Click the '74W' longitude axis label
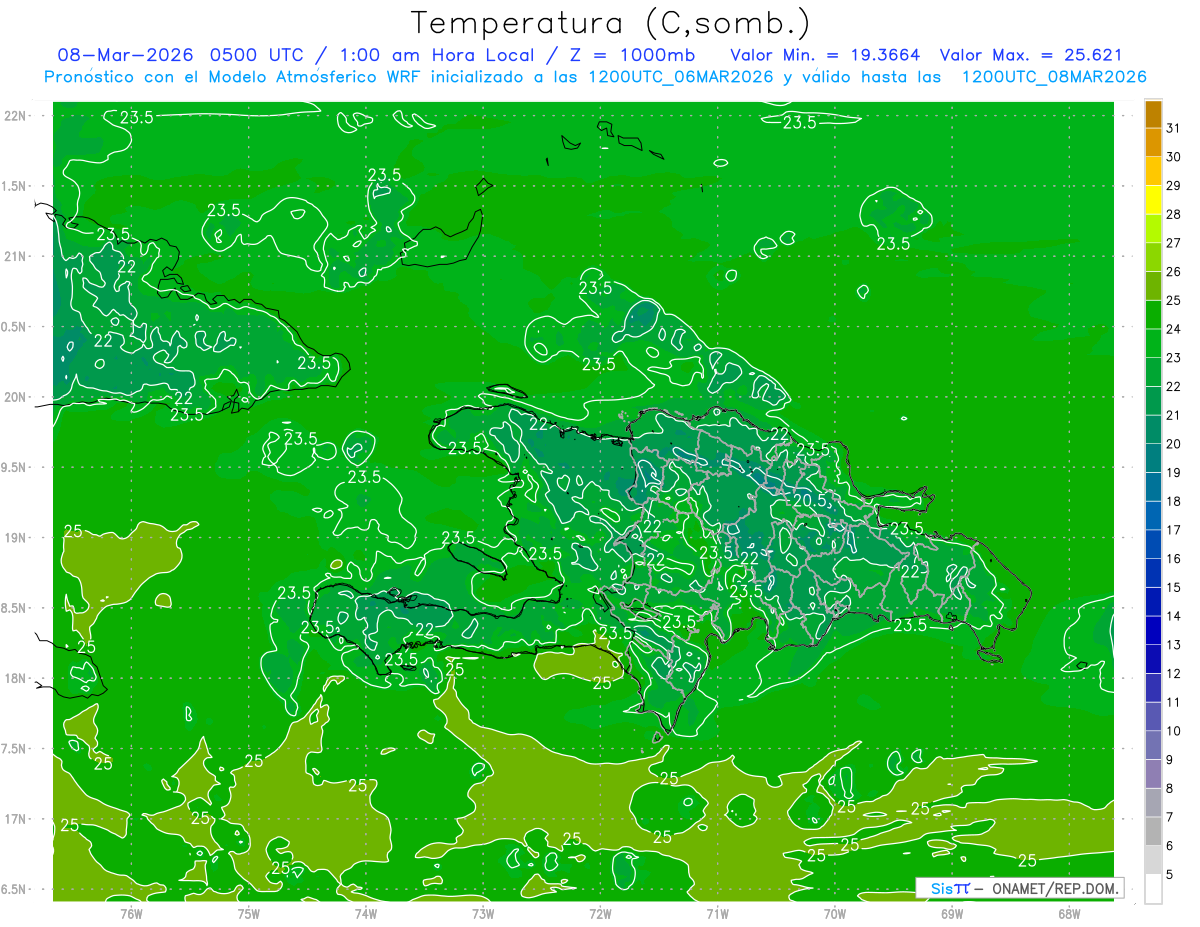The width and height of the screenshot is (1200, 927). [365, 914]
